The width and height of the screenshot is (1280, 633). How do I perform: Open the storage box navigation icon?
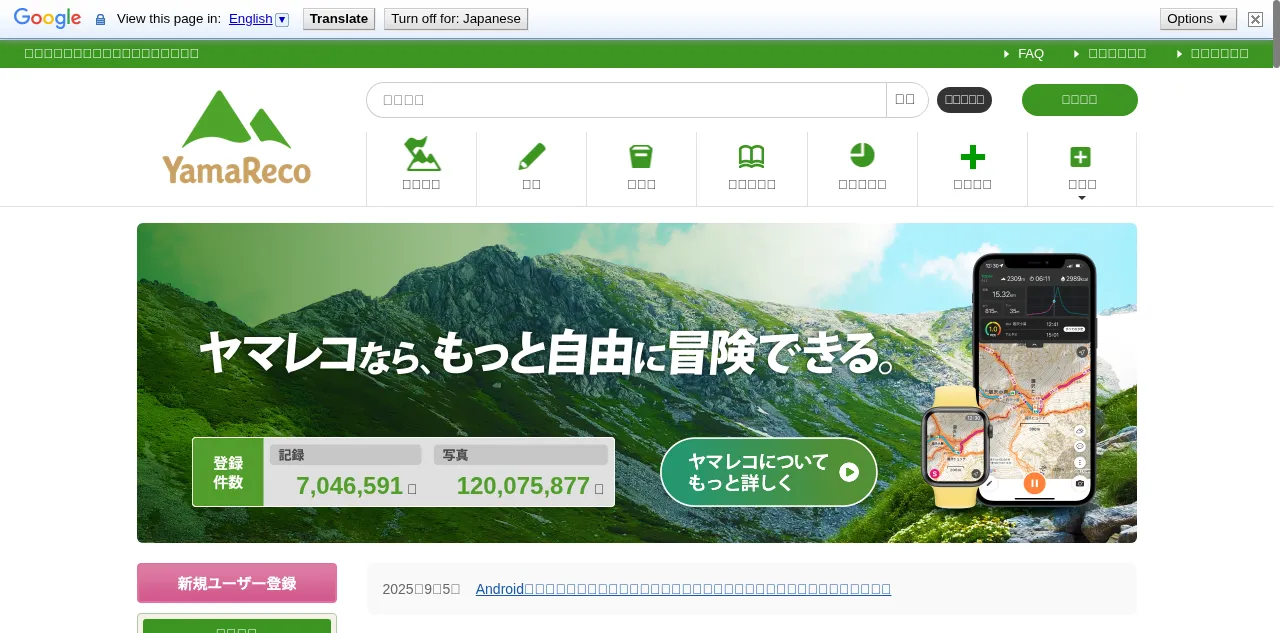pos(641,156)
